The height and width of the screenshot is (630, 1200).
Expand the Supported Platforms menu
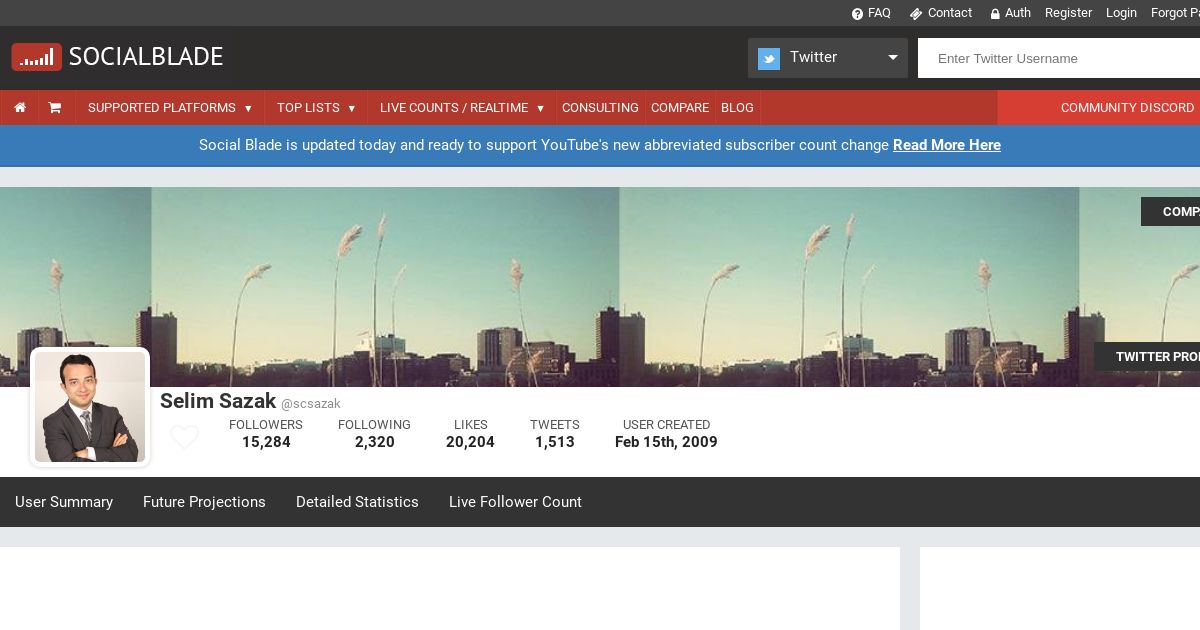(x=169, y=107)
